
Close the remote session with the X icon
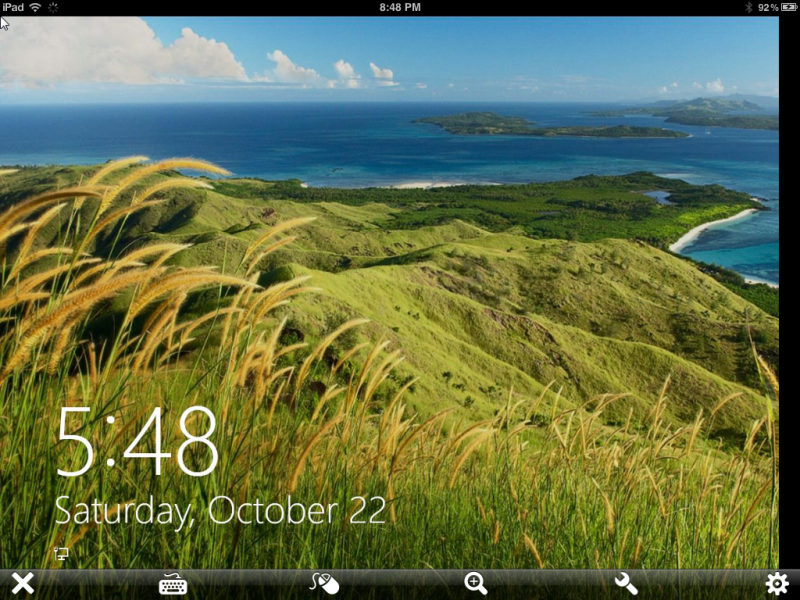23,584
